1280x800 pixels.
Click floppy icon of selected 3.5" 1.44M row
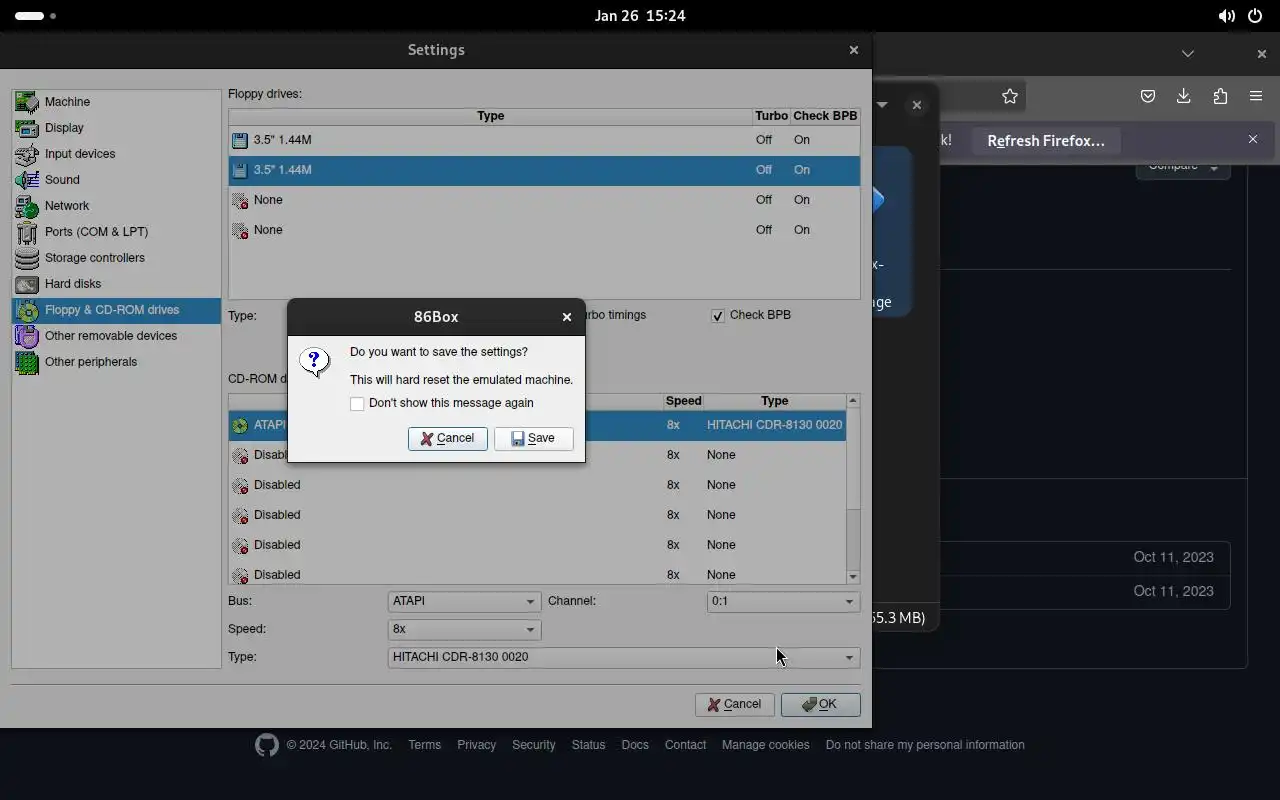(x=240, y=171)
